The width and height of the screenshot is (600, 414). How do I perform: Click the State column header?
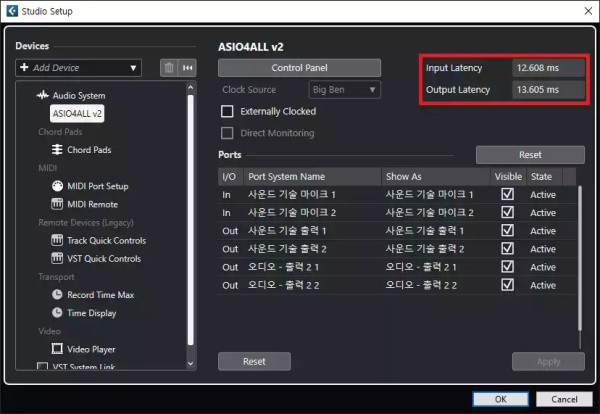tap(544, 176)
